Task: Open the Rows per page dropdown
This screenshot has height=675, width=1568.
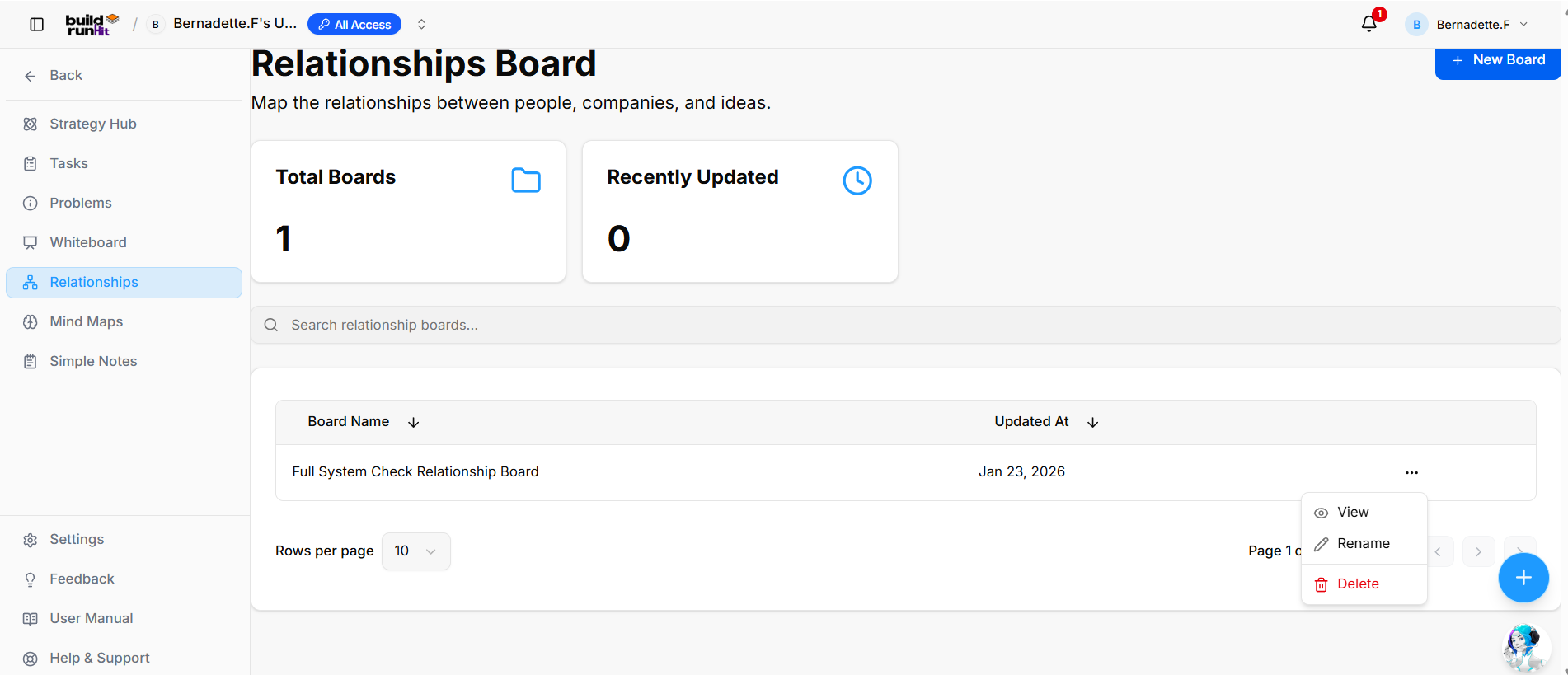Action: pos(415,551)
